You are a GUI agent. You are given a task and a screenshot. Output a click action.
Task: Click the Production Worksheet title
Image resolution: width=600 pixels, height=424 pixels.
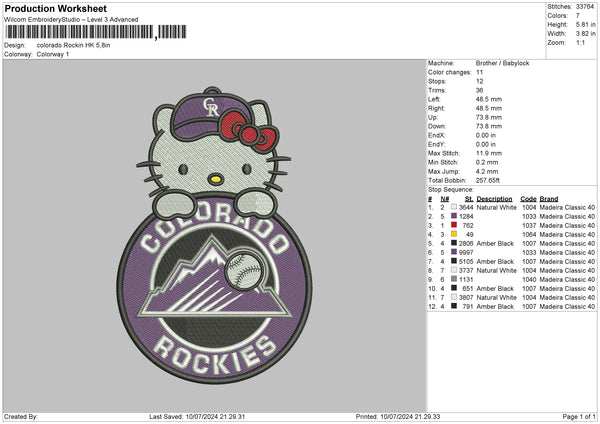[55, 8]
